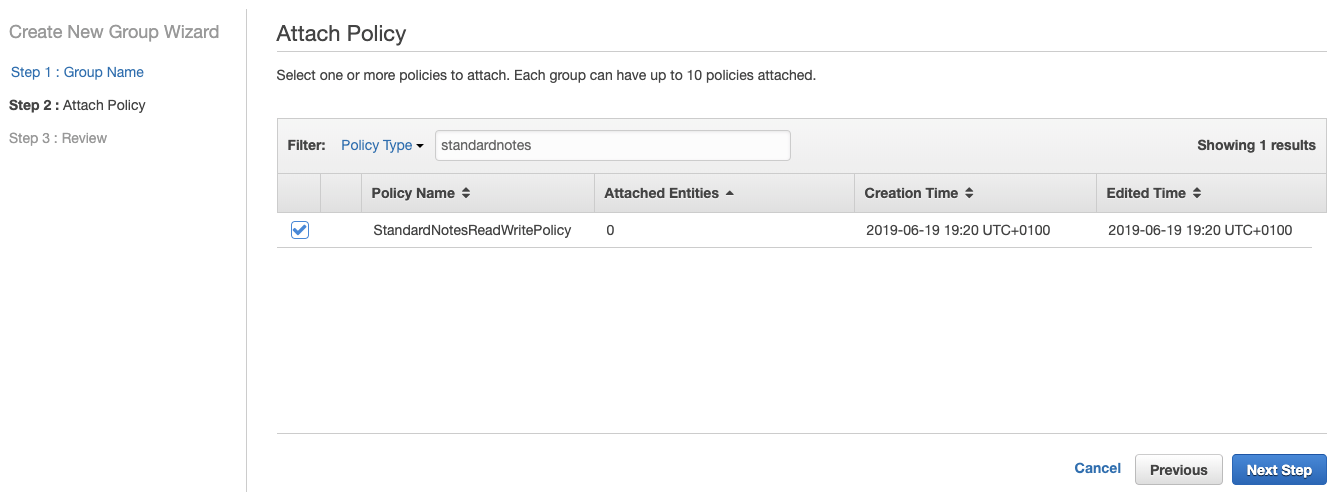This screenshot has height=492, width=1342.
Task: Go back to Step 1 : Group Name
Action: coord(77,72)
